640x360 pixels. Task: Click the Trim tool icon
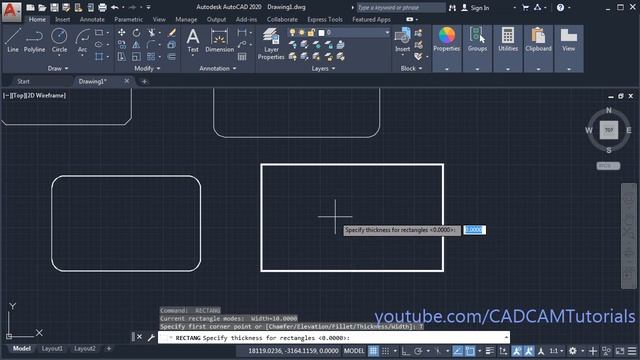point(151,33)
